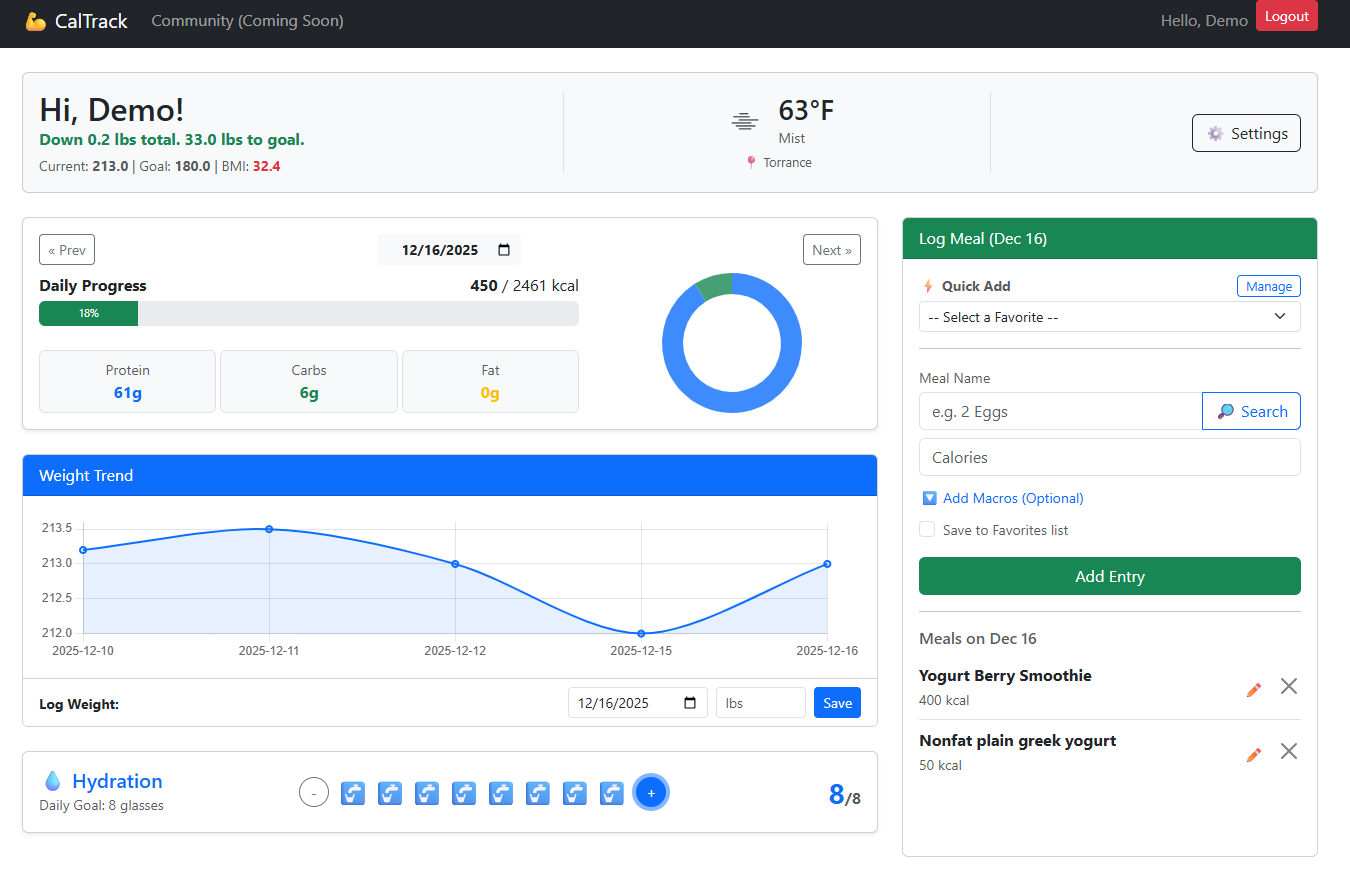This screenshot has width=1350, height=870.
Task: Click the CalTrack muscle logo icon
Action: click(36, 20)
